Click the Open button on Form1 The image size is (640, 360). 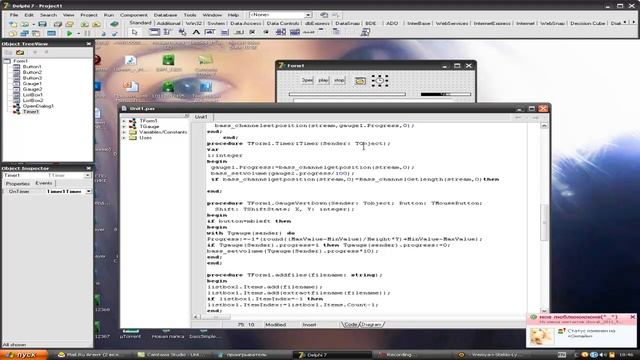307,80
